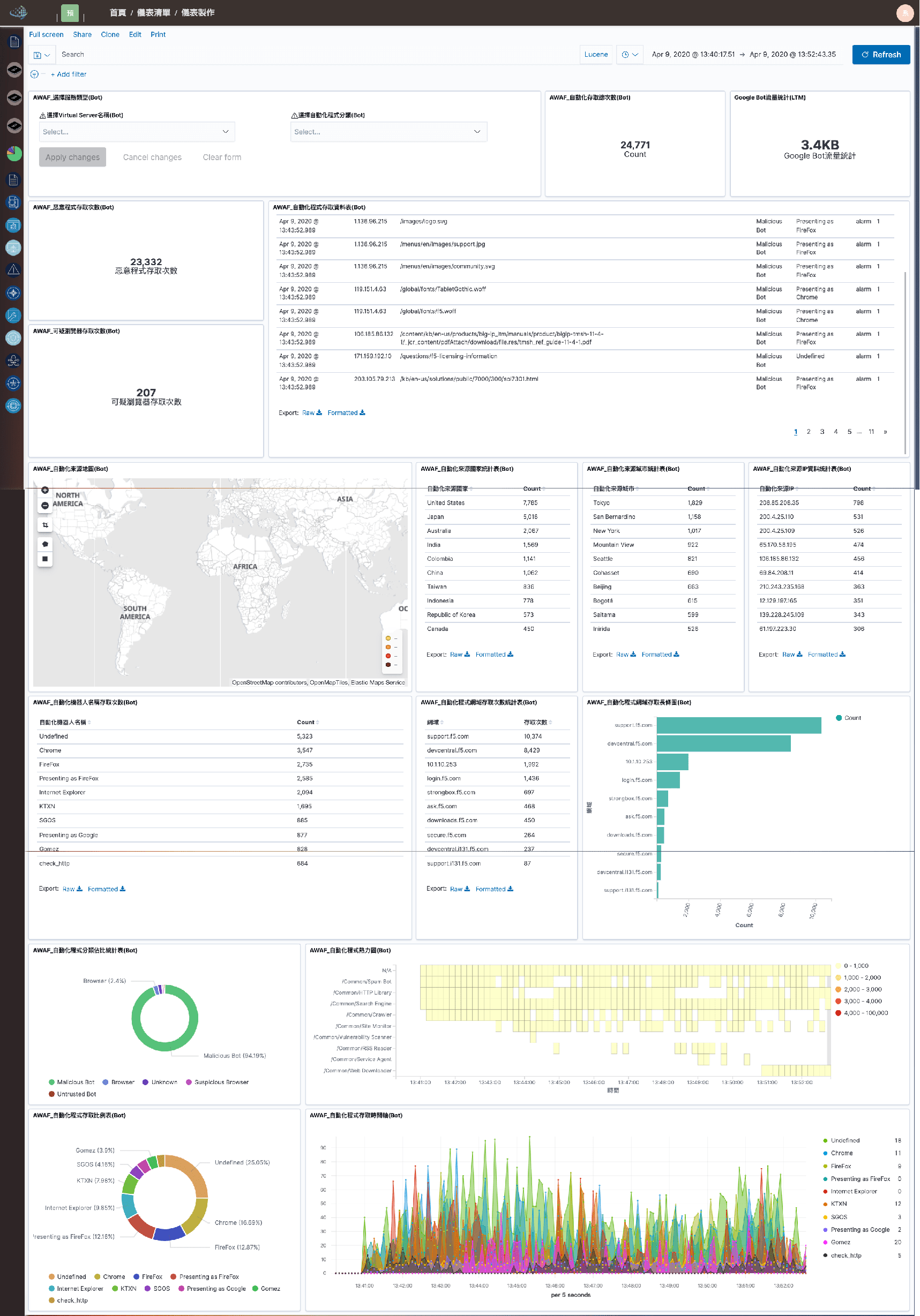Open the automation classification select dropdown
This screenshot has height=1316, width=920.
tap(388, 132)
